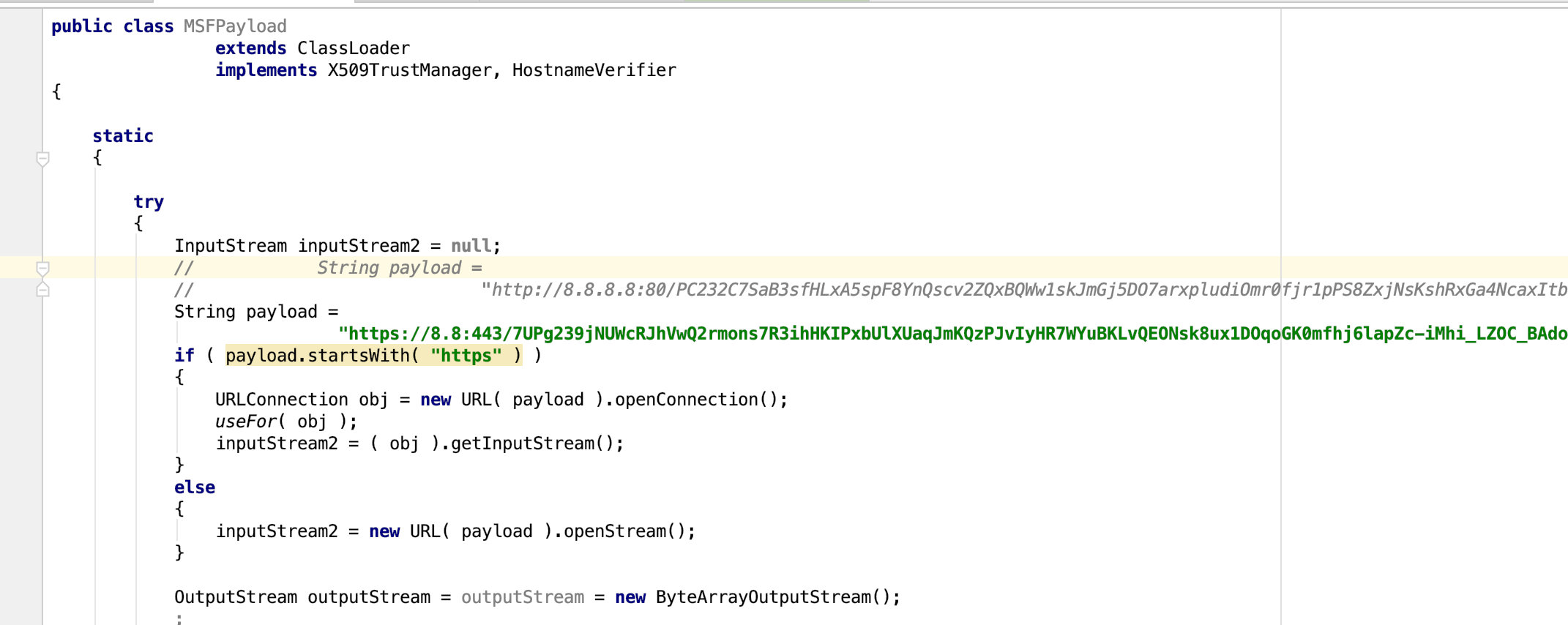Click the URLConnection type name
The height and width of the screenshot is (625, 1568).
282,400
